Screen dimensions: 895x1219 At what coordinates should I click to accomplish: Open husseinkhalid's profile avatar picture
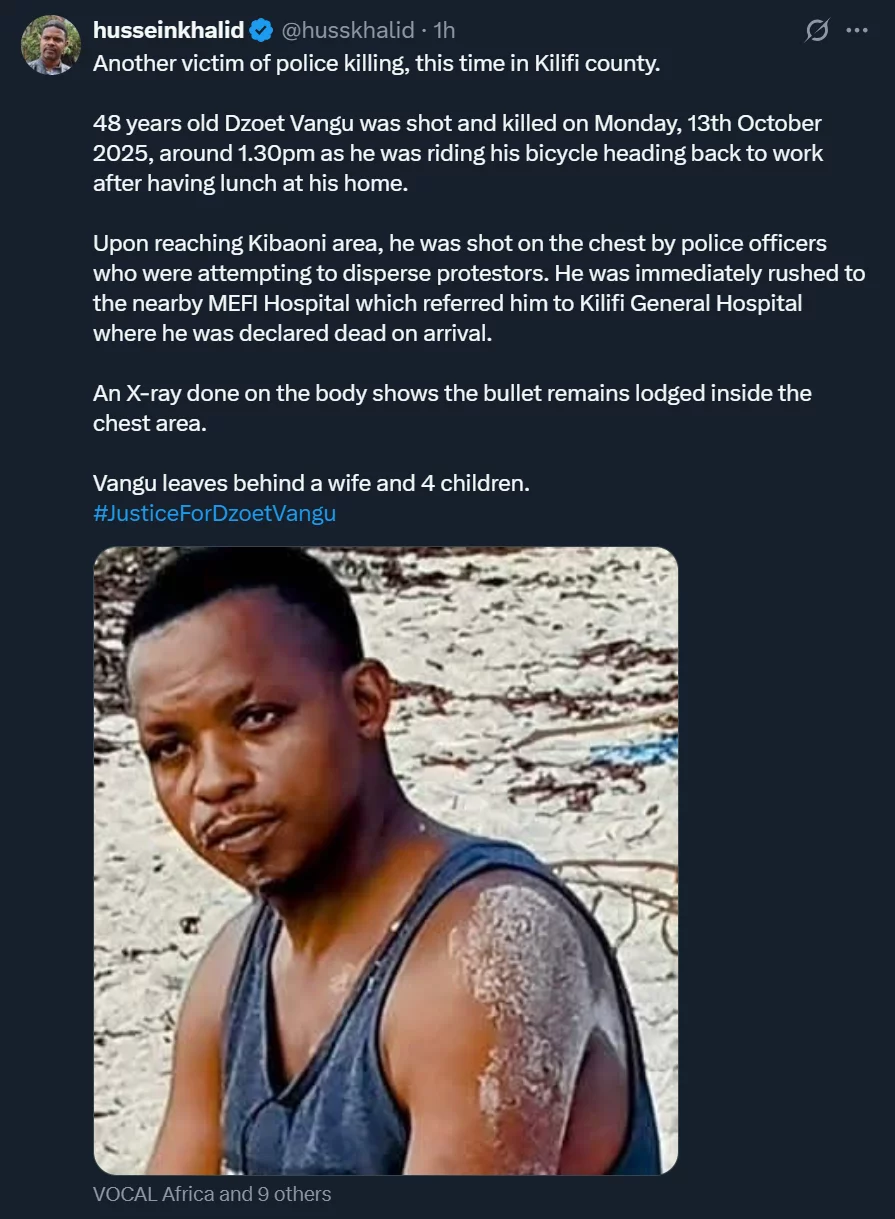click(x=49, y=44)
